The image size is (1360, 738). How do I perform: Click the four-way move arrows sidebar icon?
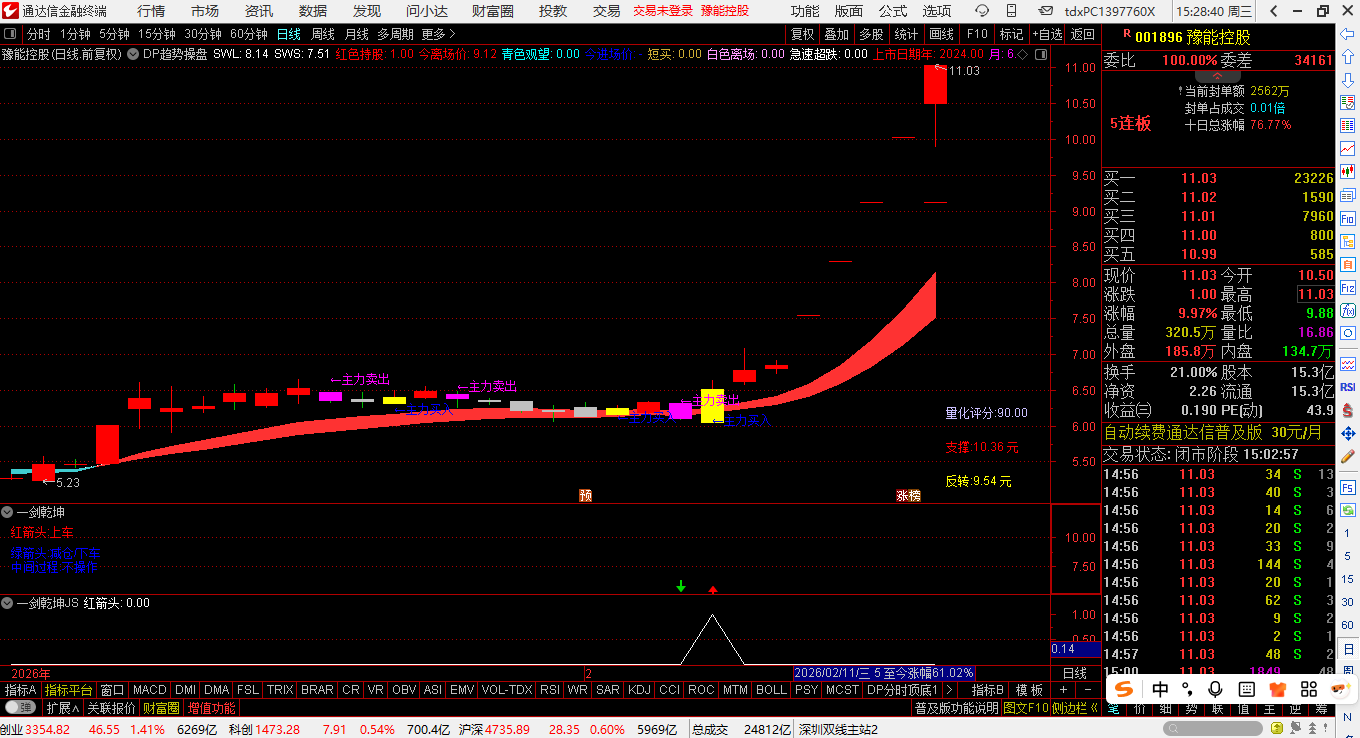pyautogui.click(x=1348, y=433)
